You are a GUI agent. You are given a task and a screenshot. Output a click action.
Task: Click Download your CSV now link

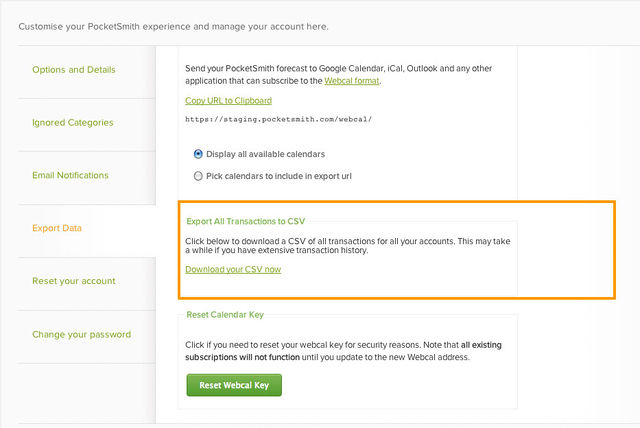point(232,270)
